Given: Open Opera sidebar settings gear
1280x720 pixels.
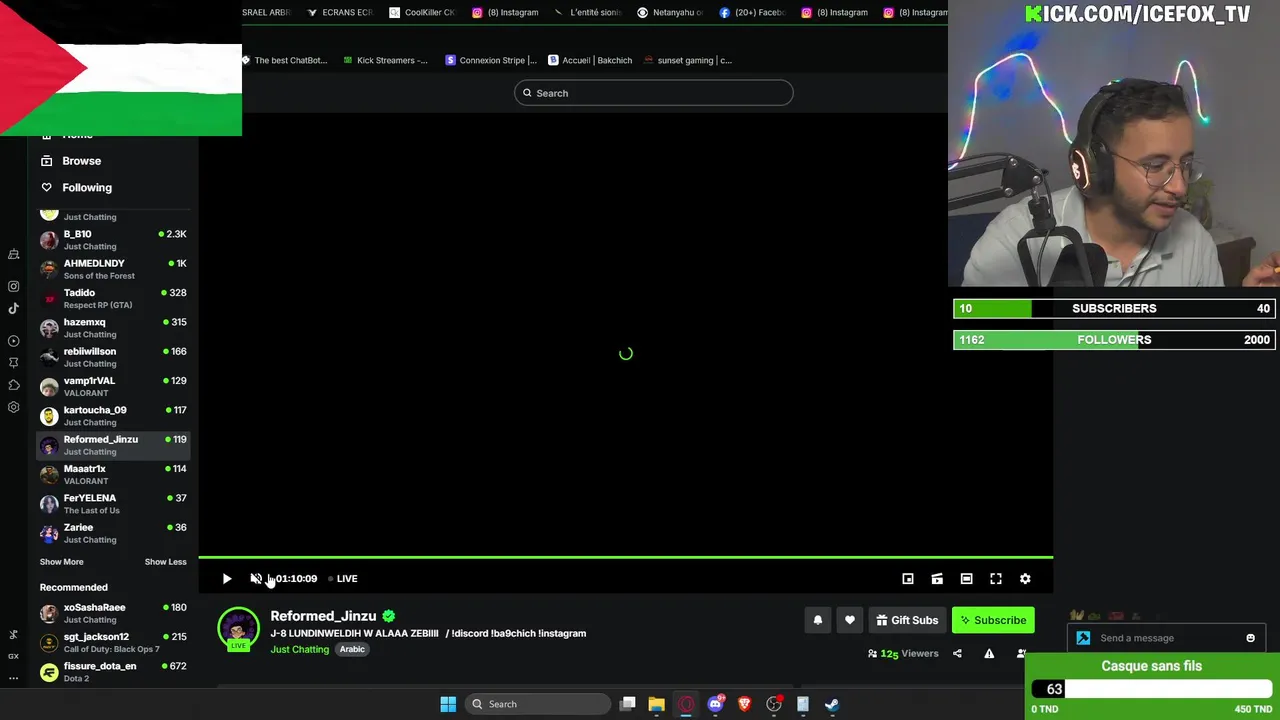Looking at the screenshot, I should point(14,407).
